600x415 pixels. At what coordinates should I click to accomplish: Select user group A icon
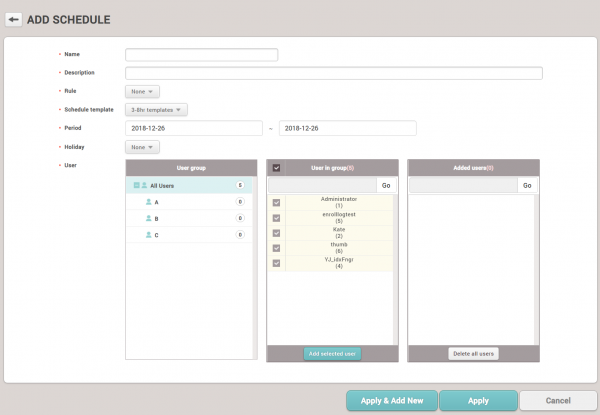(x=148, y=202)
